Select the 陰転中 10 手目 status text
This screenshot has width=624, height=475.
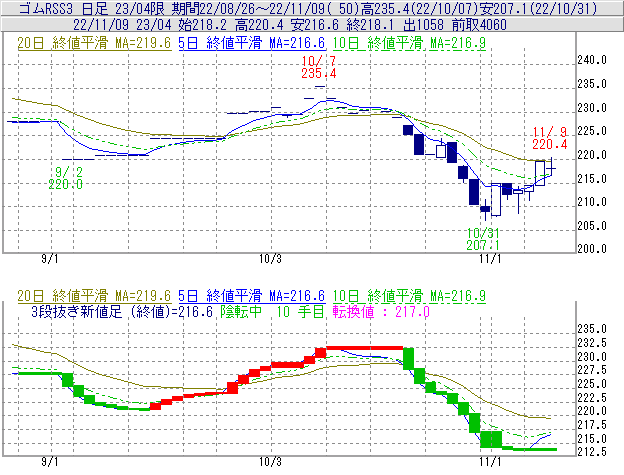pos(273,311)
